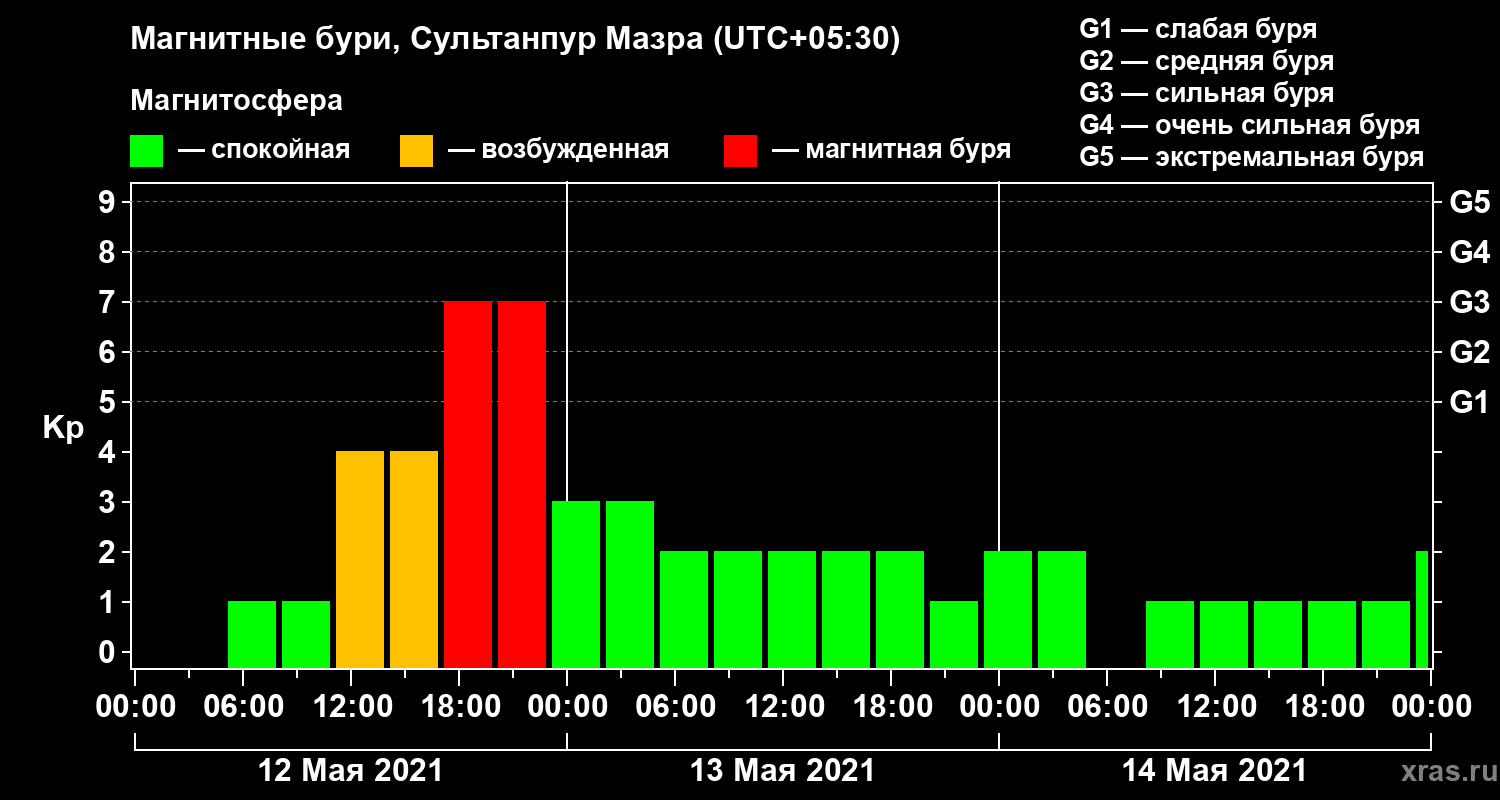
Task: Click the green Kp 1 bar starting 12:00, 14 May
Action: click(1224, 634)
